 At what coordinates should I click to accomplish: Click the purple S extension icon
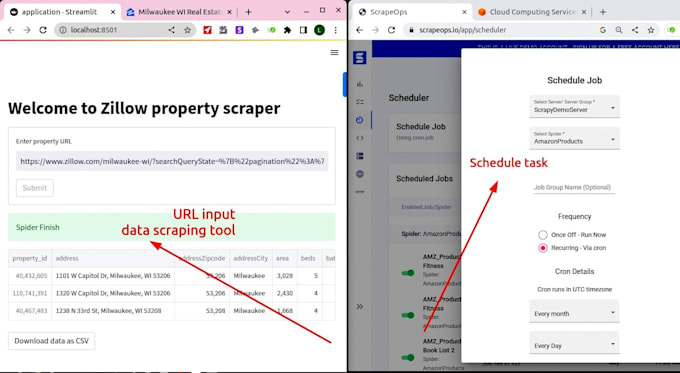239,30
